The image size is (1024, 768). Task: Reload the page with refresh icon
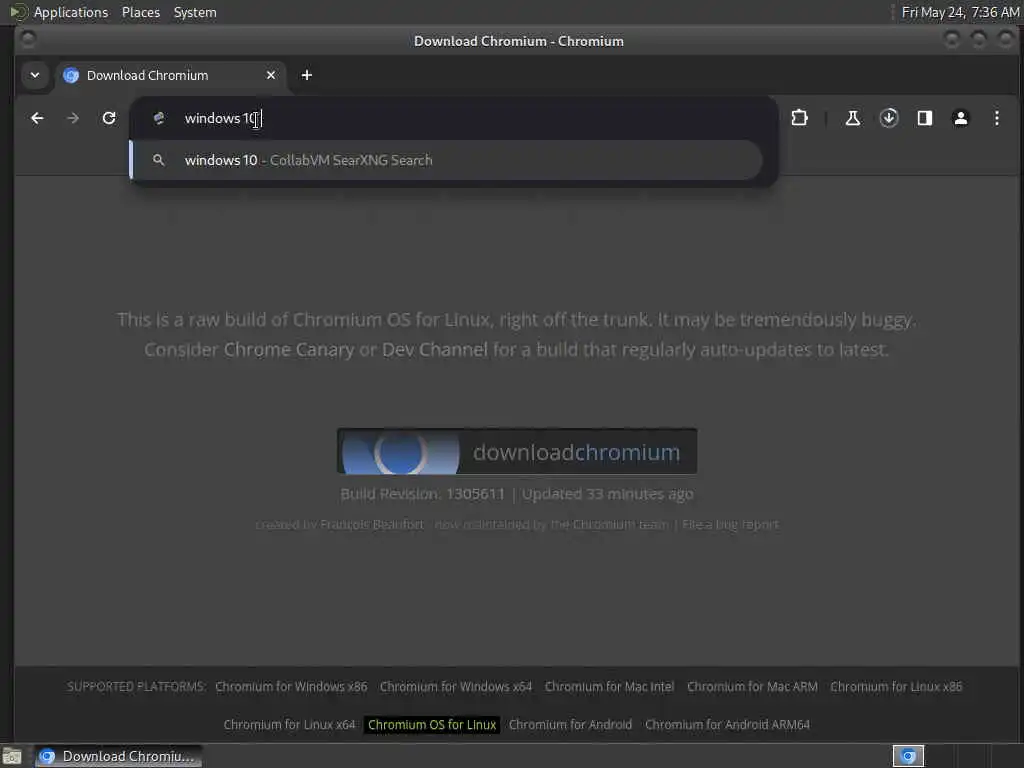[x=109, y=118]
